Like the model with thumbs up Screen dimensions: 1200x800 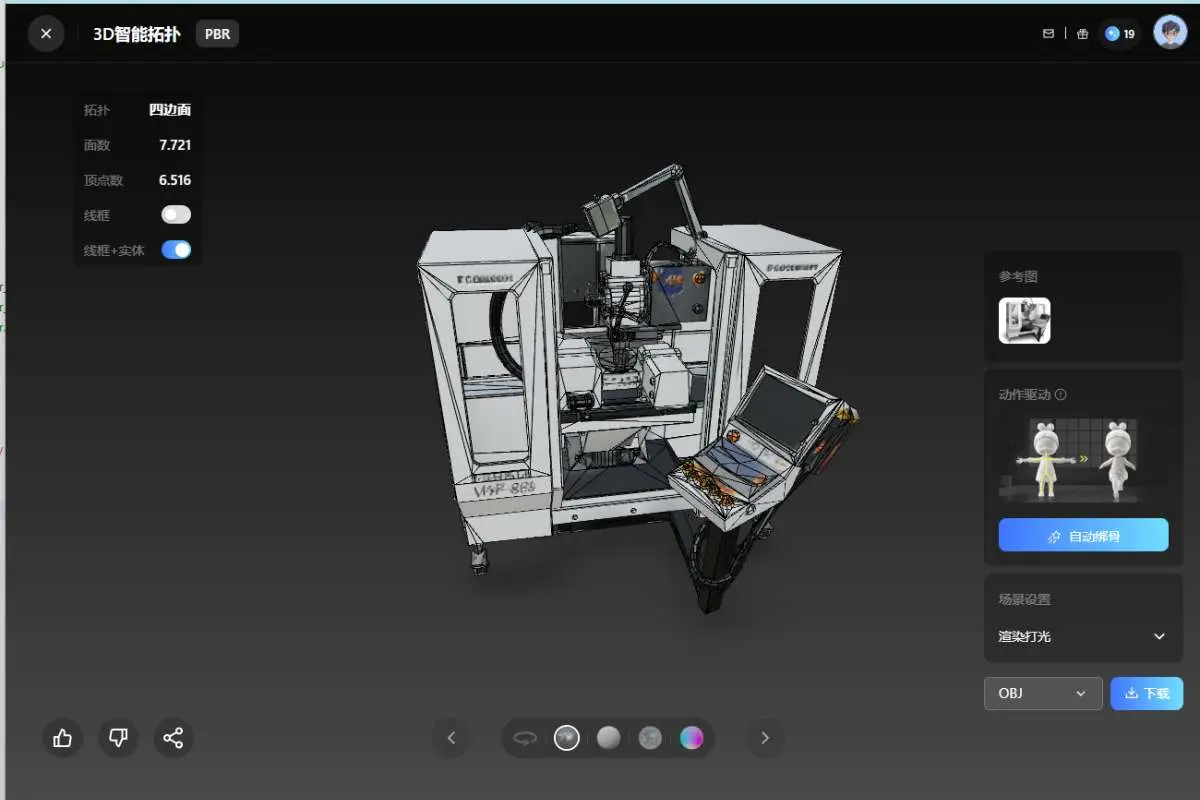coord(63,738)
